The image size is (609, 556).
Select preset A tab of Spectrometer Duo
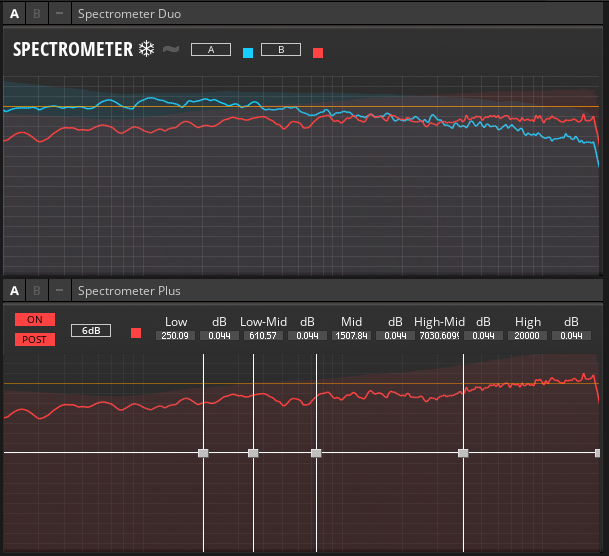pyautogui.click(x=14, y=14)
